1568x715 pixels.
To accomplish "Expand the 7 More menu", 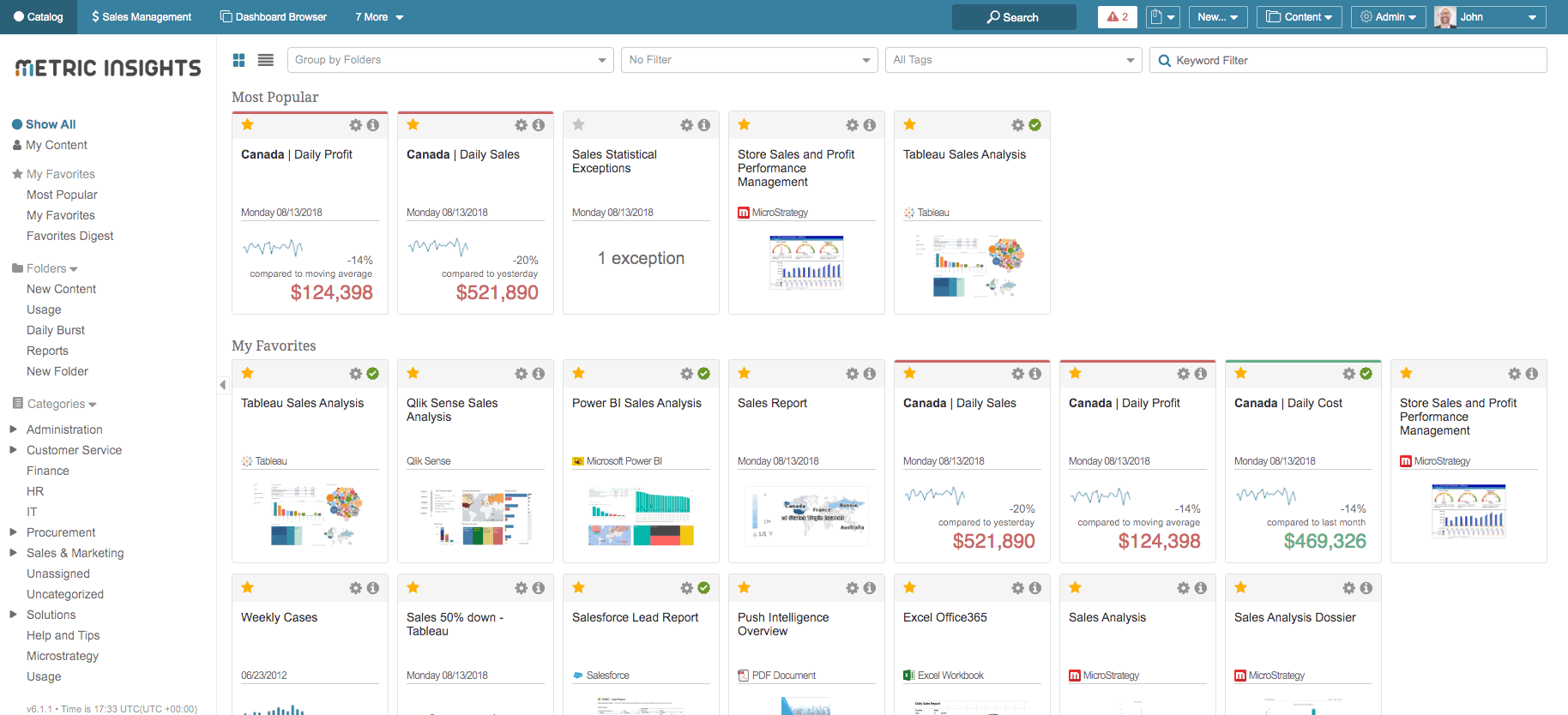I will click(379, 17).
